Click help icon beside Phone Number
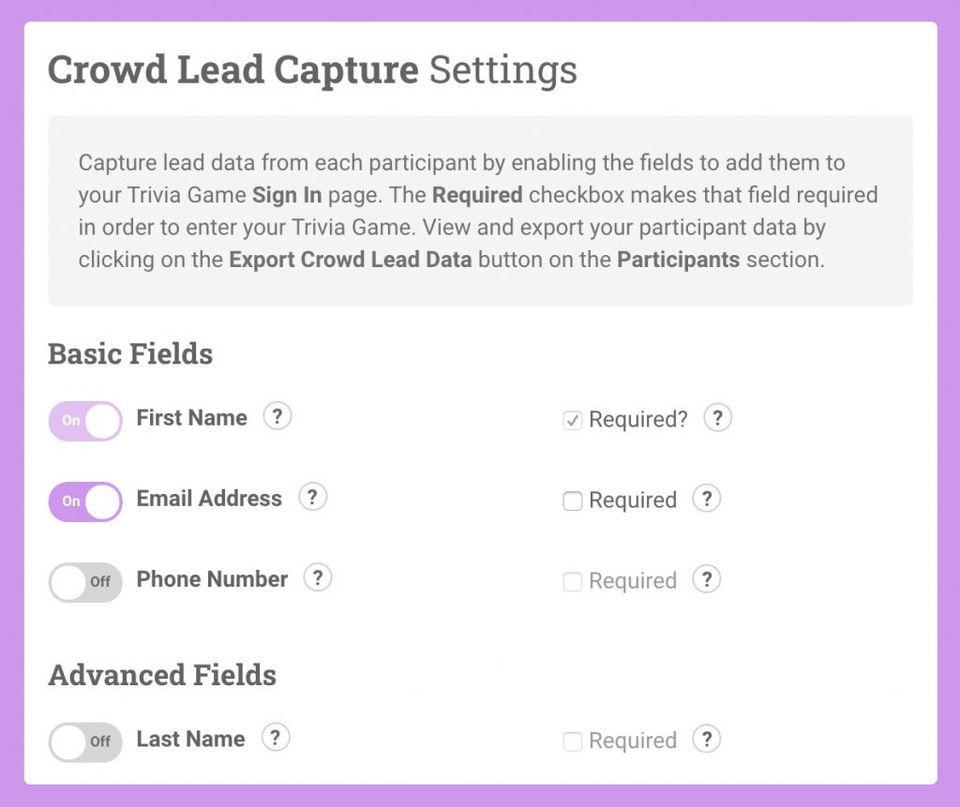960x807 pixels. (318, 578)
